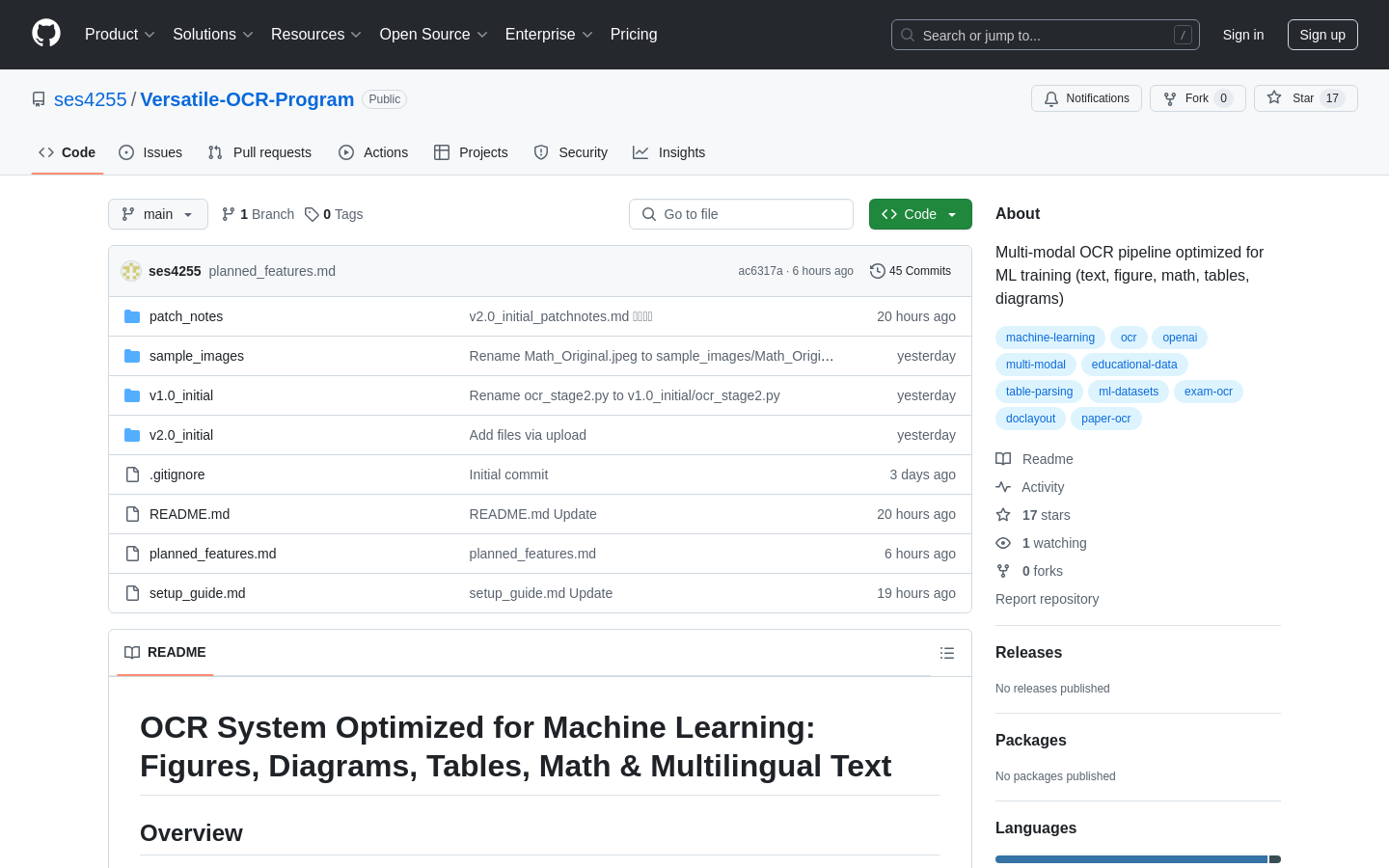
Task: Click the doclayout topic tag
Action: [1030, 419]
